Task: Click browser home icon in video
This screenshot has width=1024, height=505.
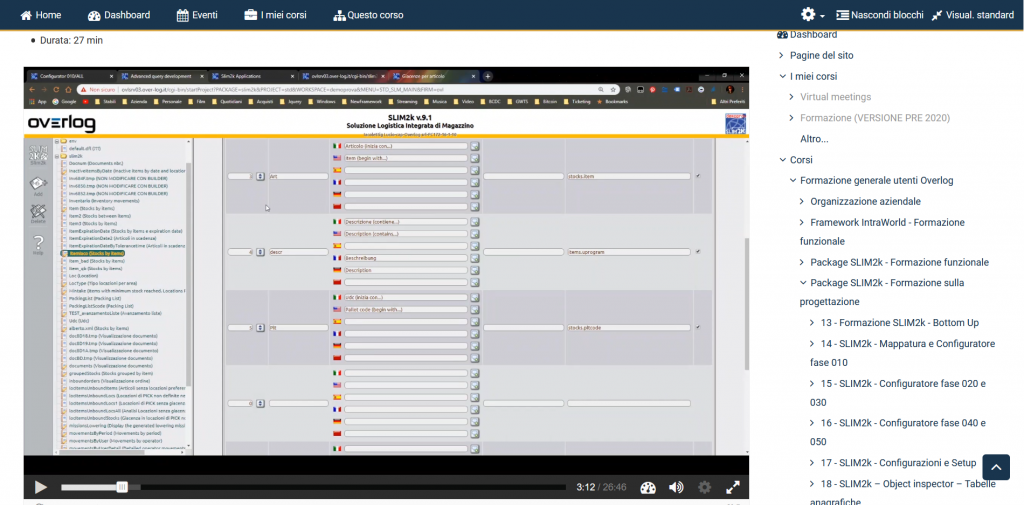Action: pyautogui.click(x=69, y=90)
